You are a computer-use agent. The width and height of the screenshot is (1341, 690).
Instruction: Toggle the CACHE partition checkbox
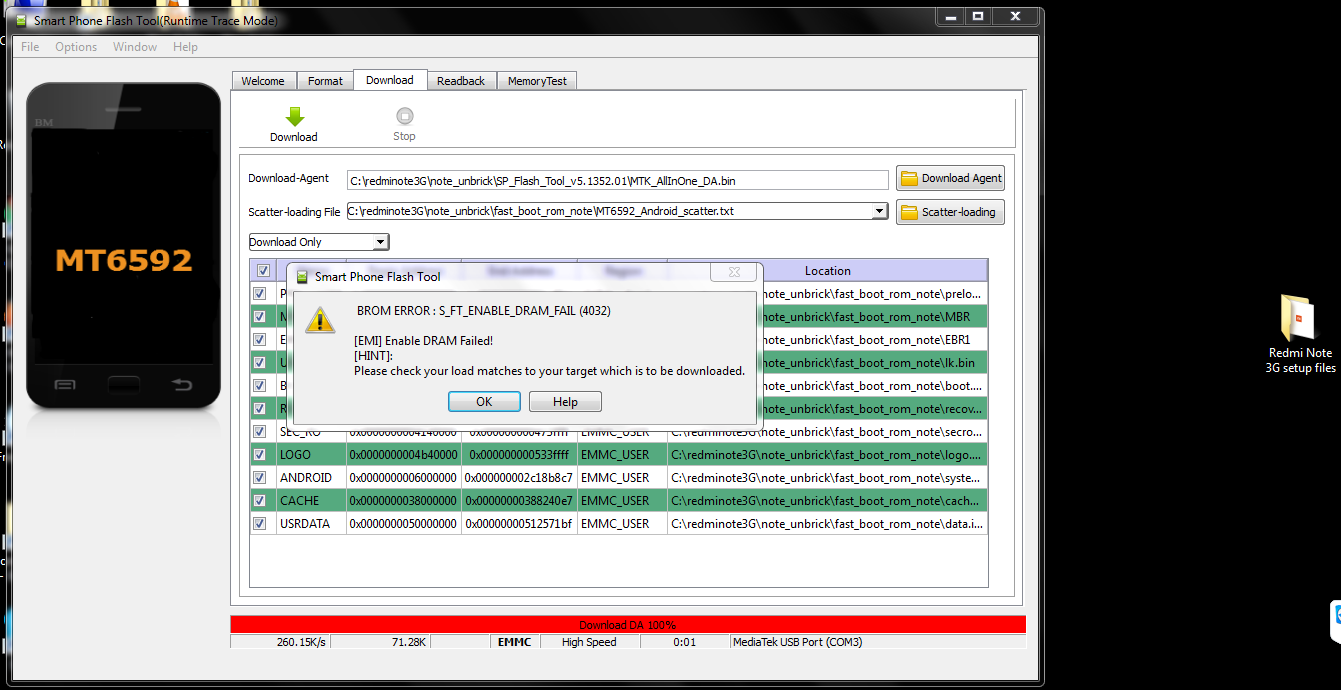pos(260,501)
